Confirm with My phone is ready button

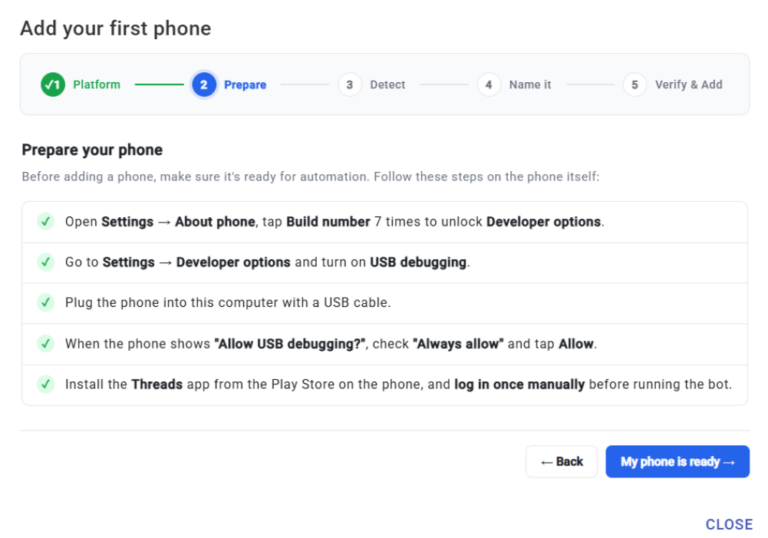click(677, 462)
